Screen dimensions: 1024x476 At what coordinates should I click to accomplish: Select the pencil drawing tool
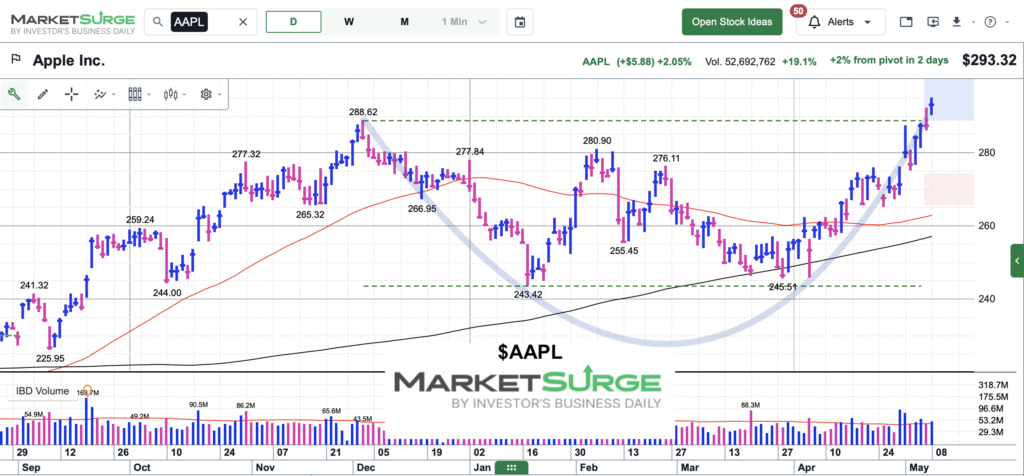tap(43, 94)
